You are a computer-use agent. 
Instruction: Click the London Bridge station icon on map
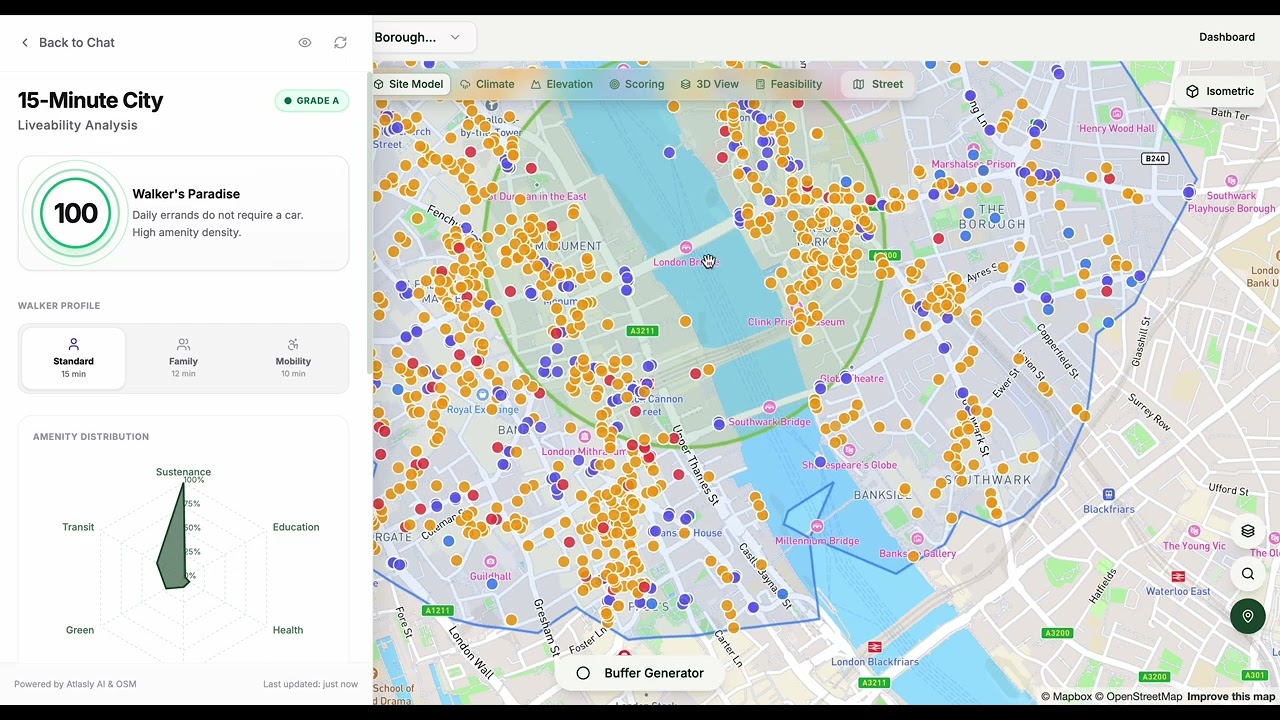point(686,247)
